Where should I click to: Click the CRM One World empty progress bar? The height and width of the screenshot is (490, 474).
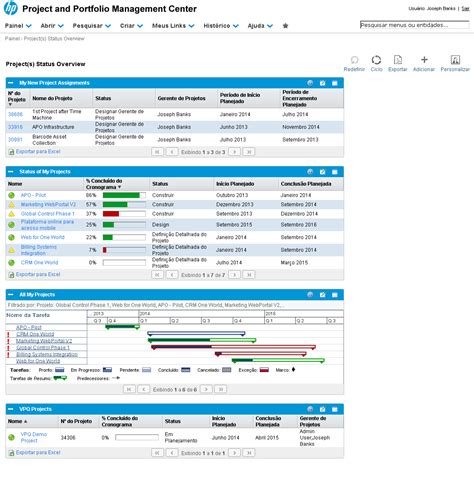(124, 263)
